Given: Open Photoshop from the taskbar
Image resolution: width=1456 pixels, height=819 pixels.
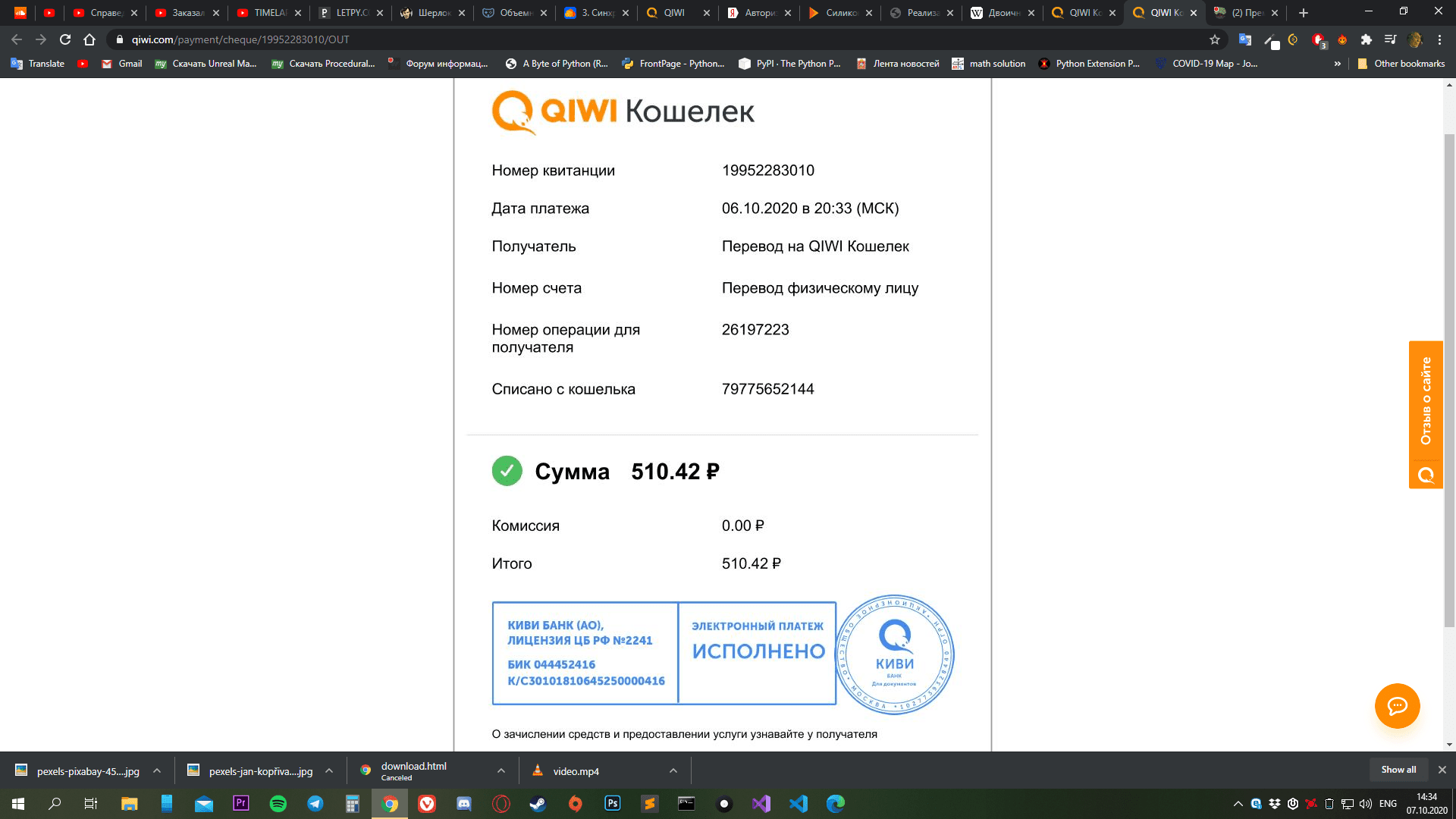Looking at the screenshot, I should (613, 804).
